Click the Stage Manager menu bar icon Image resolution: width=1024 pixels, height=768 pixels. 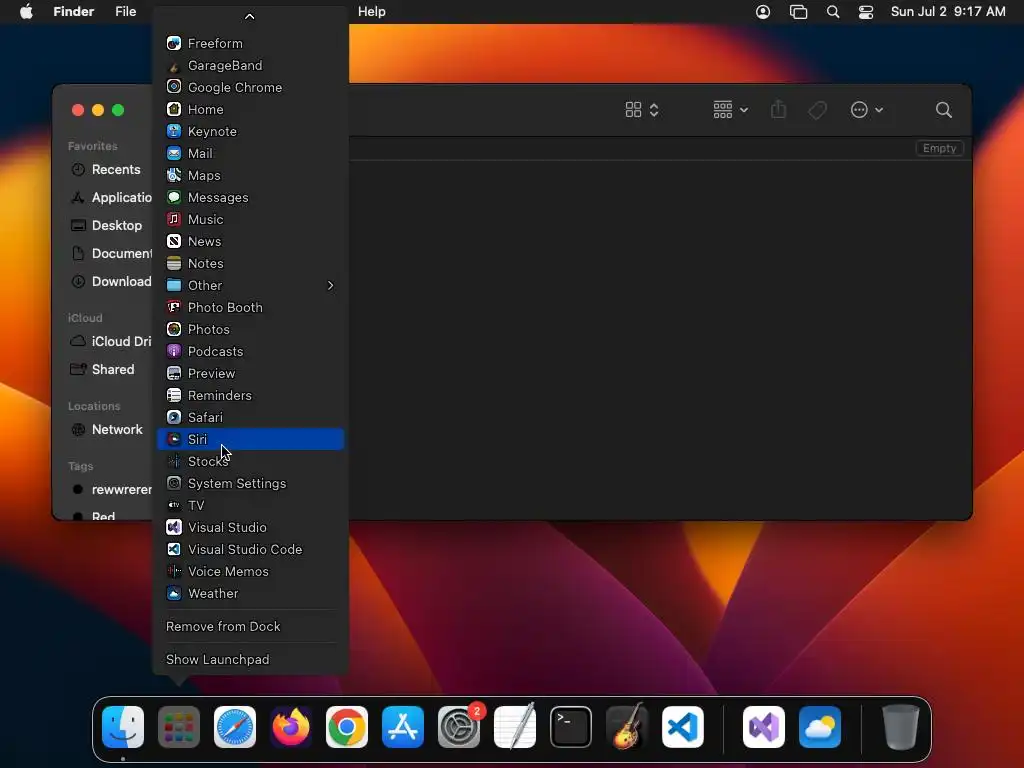coord(798,12)
